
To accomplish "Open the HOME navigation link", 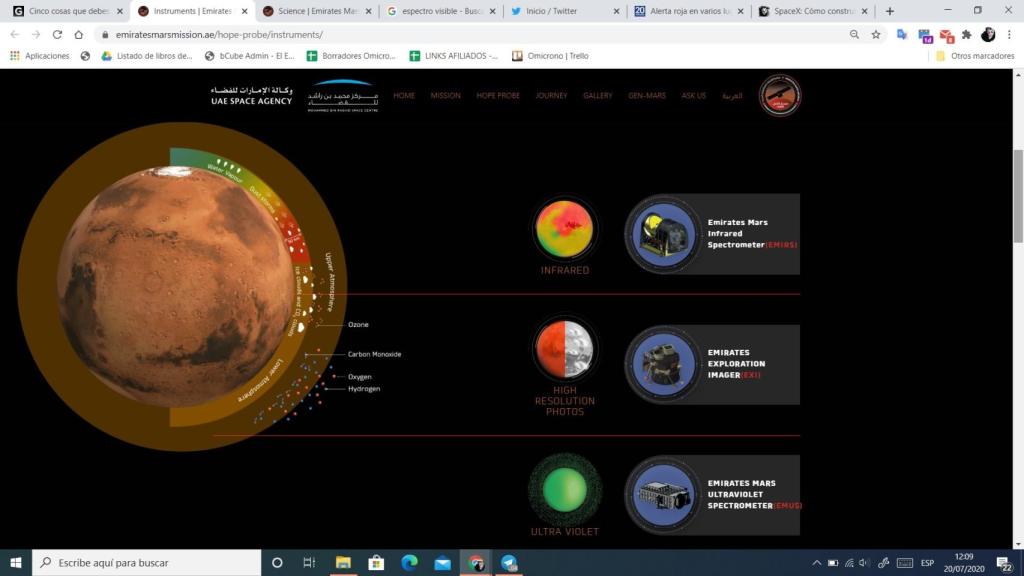I will [x=404, y=95].
